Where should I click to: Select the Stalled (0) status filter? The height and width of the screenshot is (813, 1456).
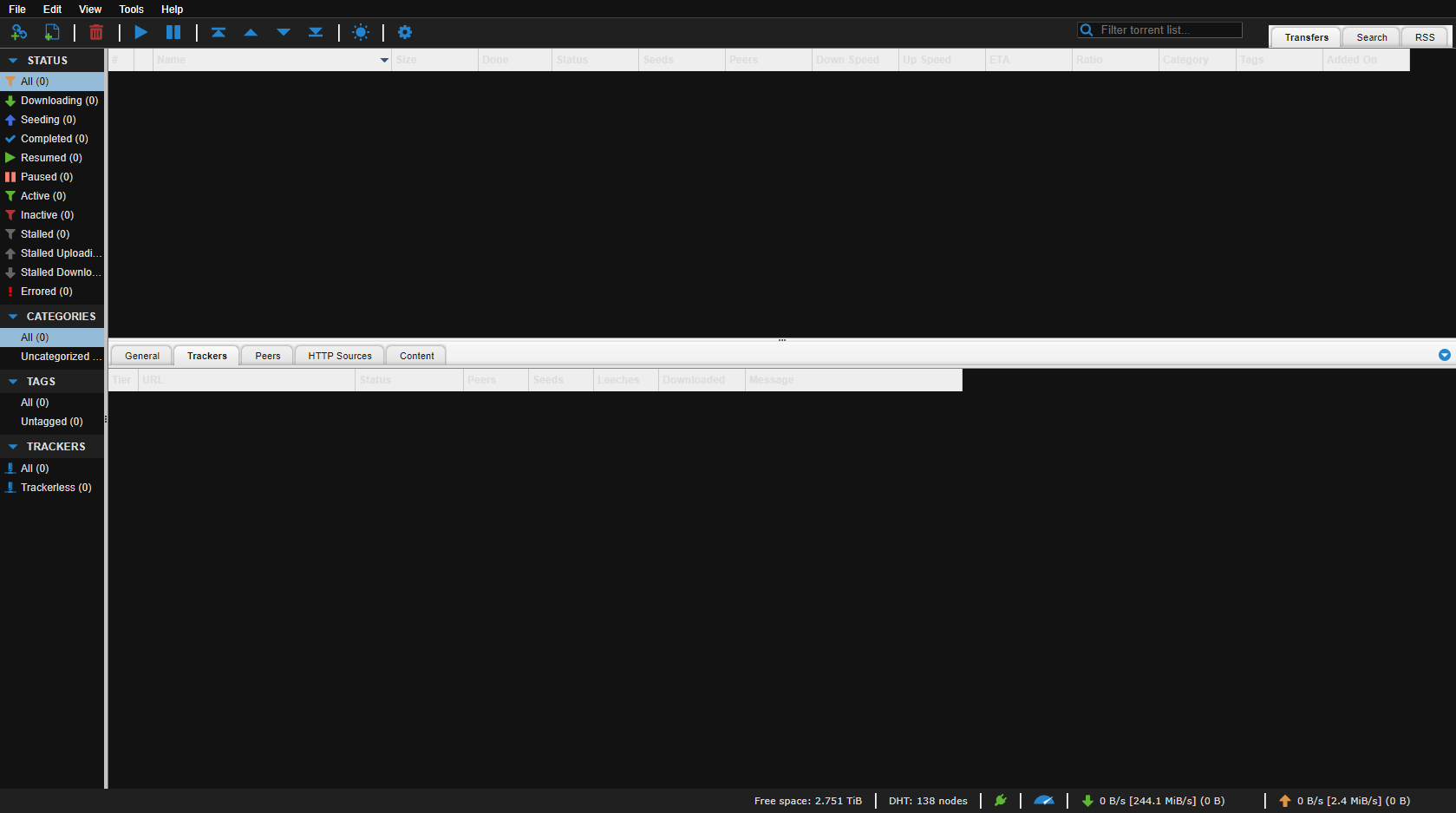coord(52,234)
